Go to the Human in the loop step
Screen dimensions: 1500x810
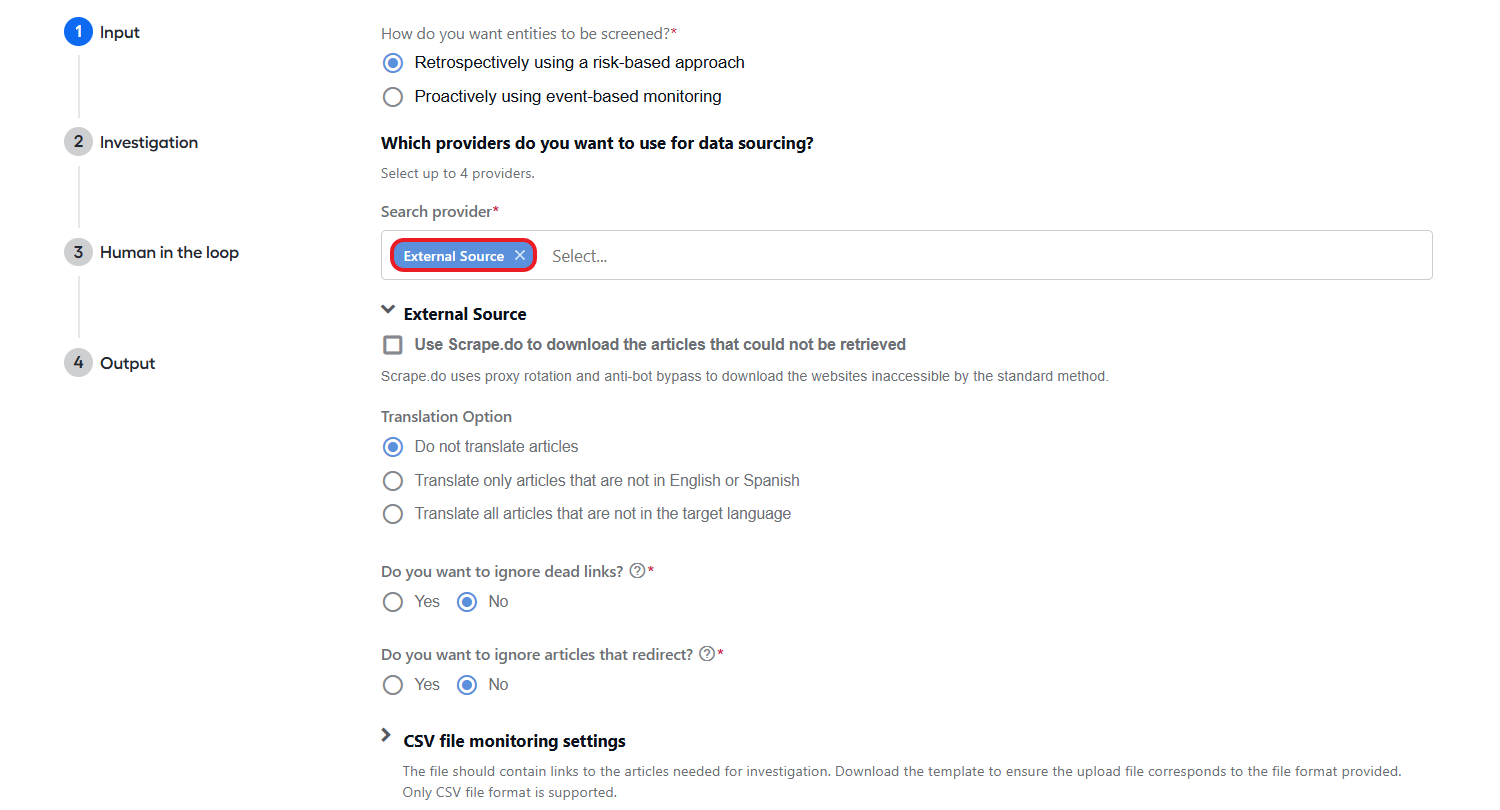(x=169, y=252)
